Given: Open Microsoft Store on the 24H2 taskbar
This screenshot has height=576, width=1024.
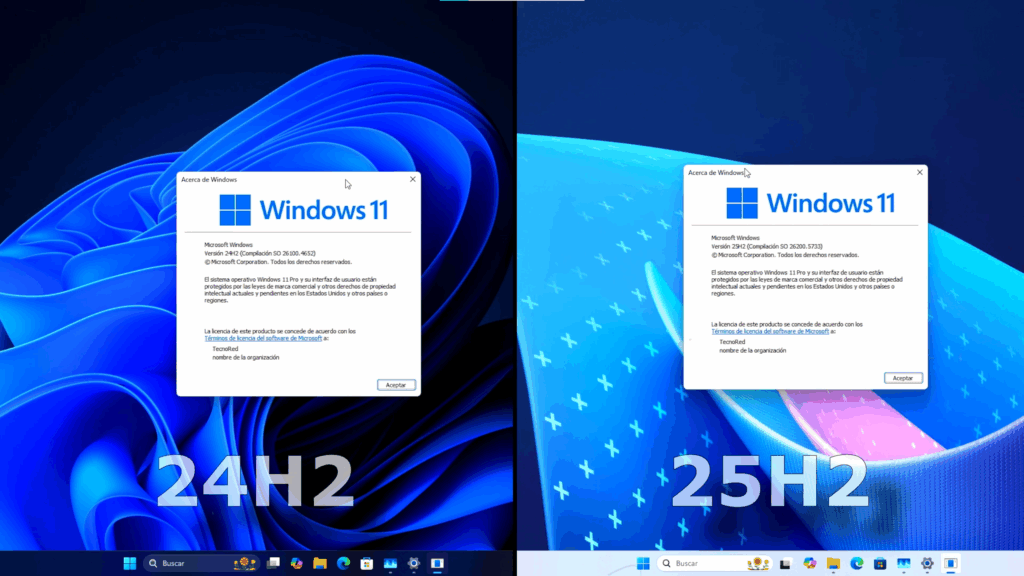Looking at the screenshot, I should coord(366,563).
